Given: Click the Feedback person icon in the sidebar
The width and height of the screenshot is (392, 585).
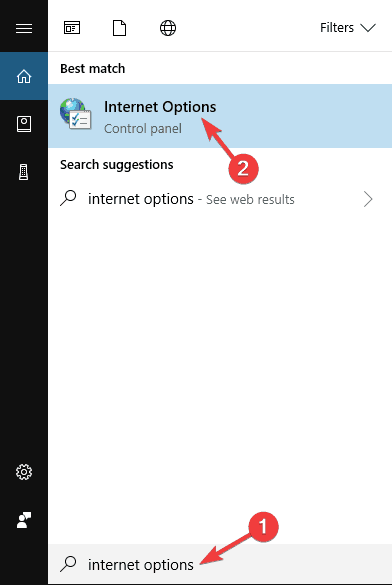Looking at the screenshot, I should point(24,520).
